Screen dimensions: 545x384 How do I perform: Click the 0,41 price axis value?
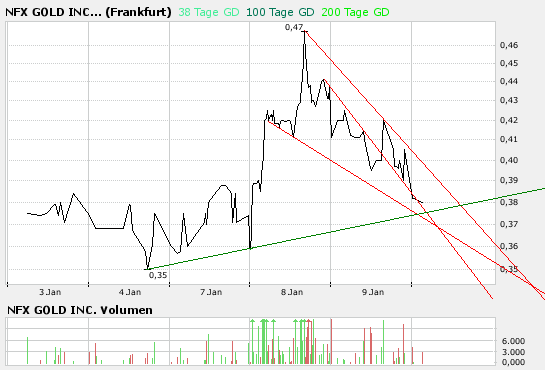point(509,139)
